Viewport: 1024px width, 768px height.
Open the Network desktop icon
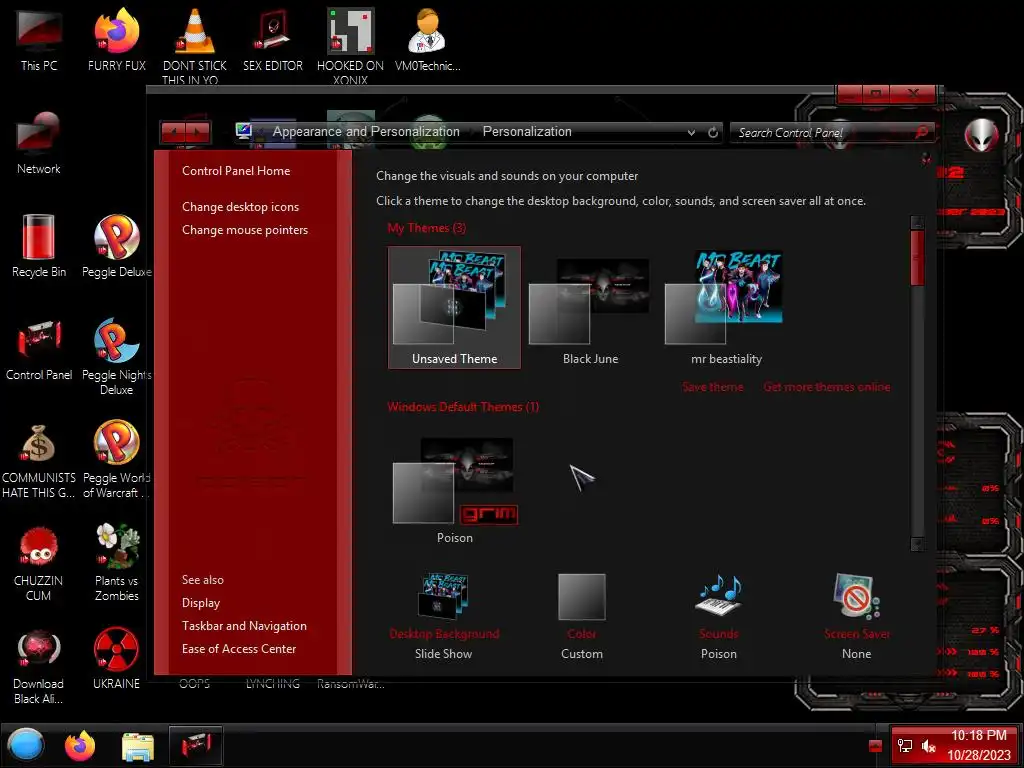39,144
